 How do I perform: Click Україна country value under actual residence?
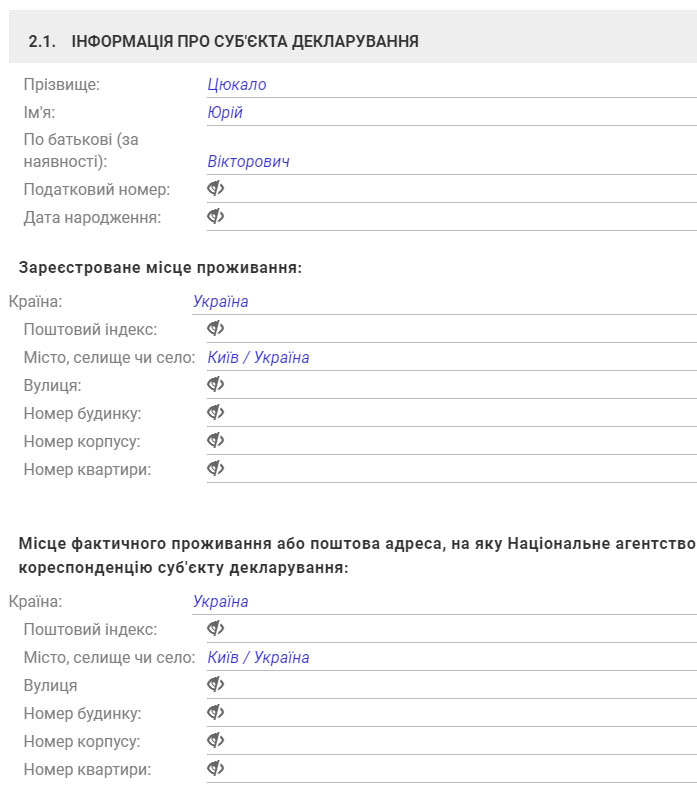[220, 601]
